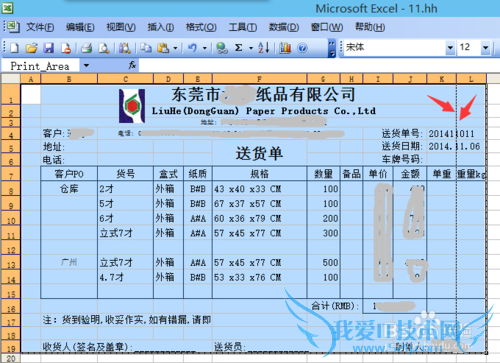Open the font size dropdown
The width and height of the screenshot is (500, 363).
[485, 48]
